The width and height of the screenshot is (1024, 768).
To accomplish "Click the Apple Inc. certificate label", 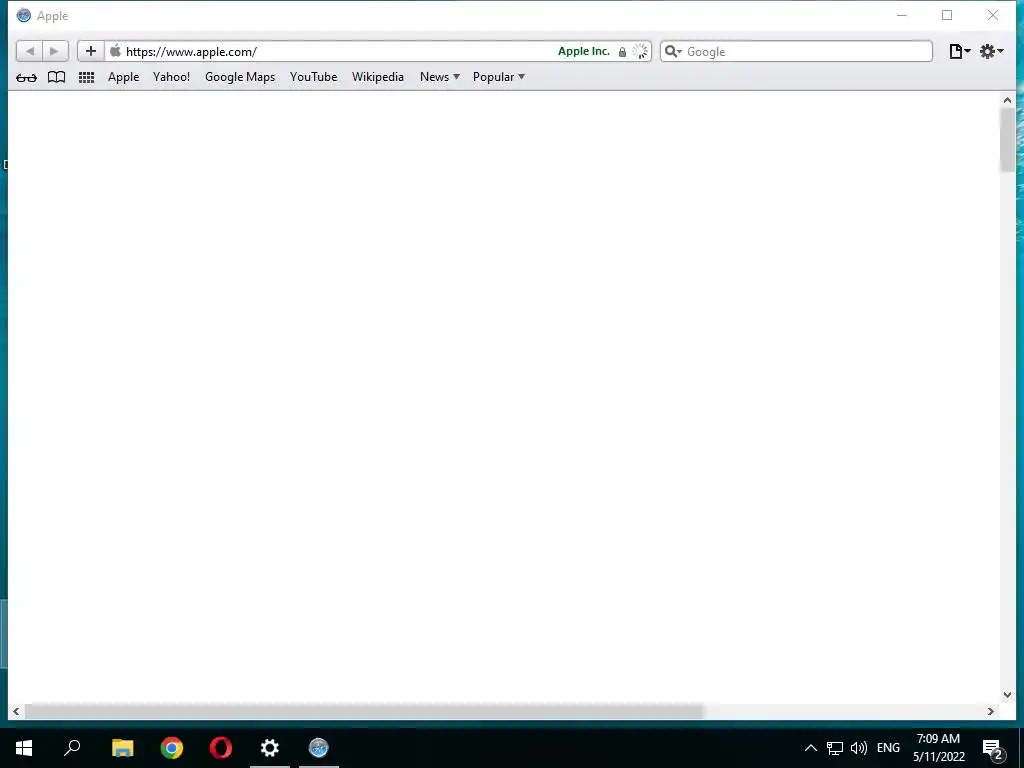I will click(584, 51).
